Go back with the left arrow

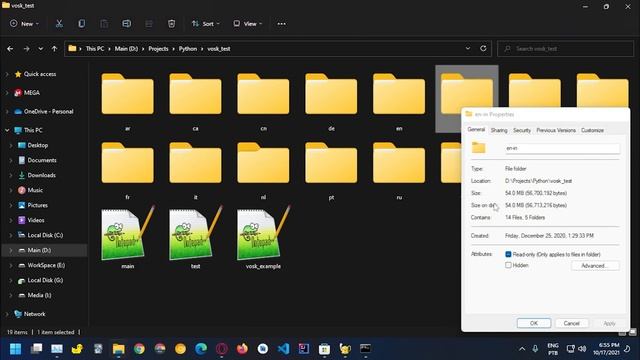coord(10,49)
